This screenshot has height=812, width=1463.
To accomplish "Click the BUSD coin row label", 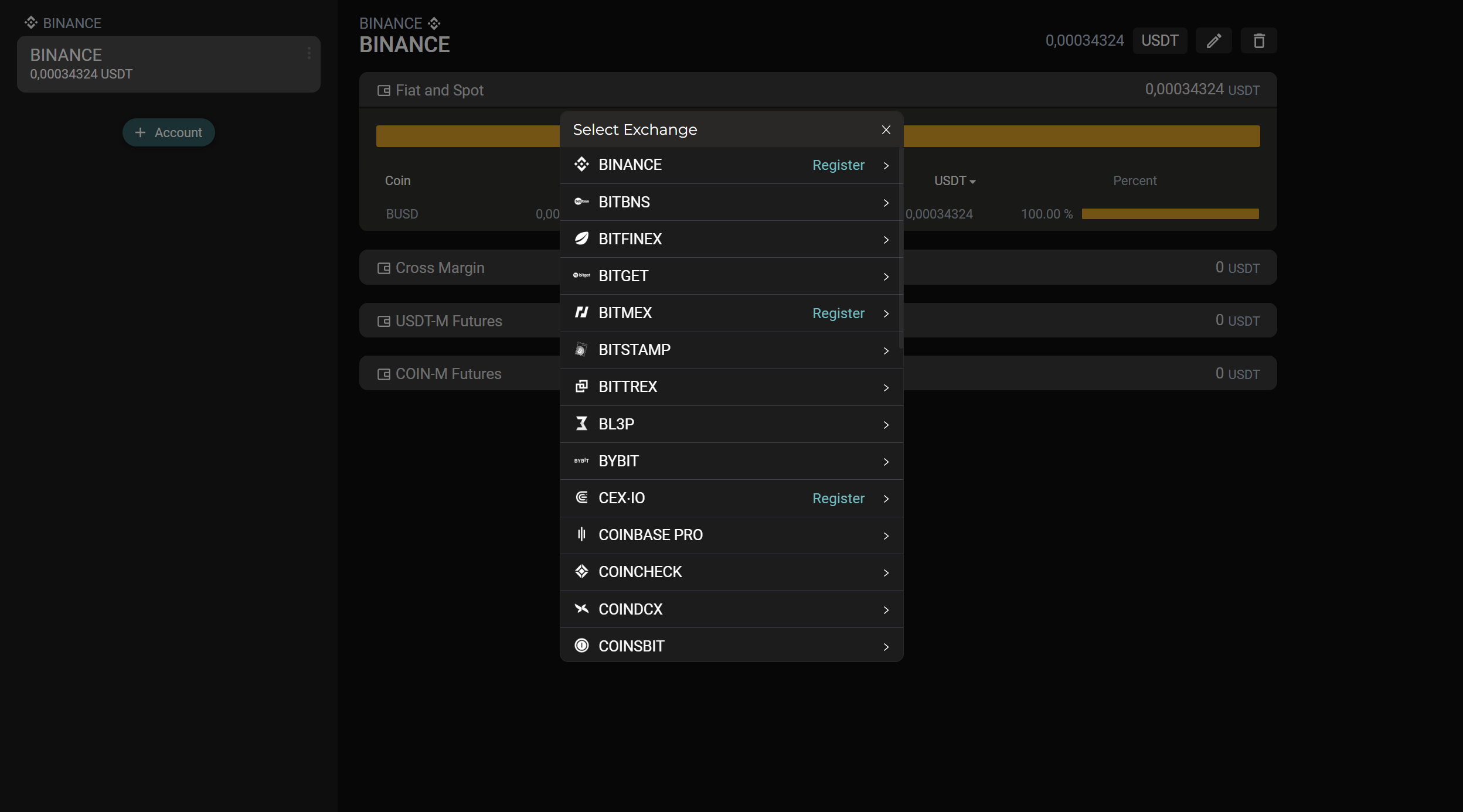I will tap(402, 214).
